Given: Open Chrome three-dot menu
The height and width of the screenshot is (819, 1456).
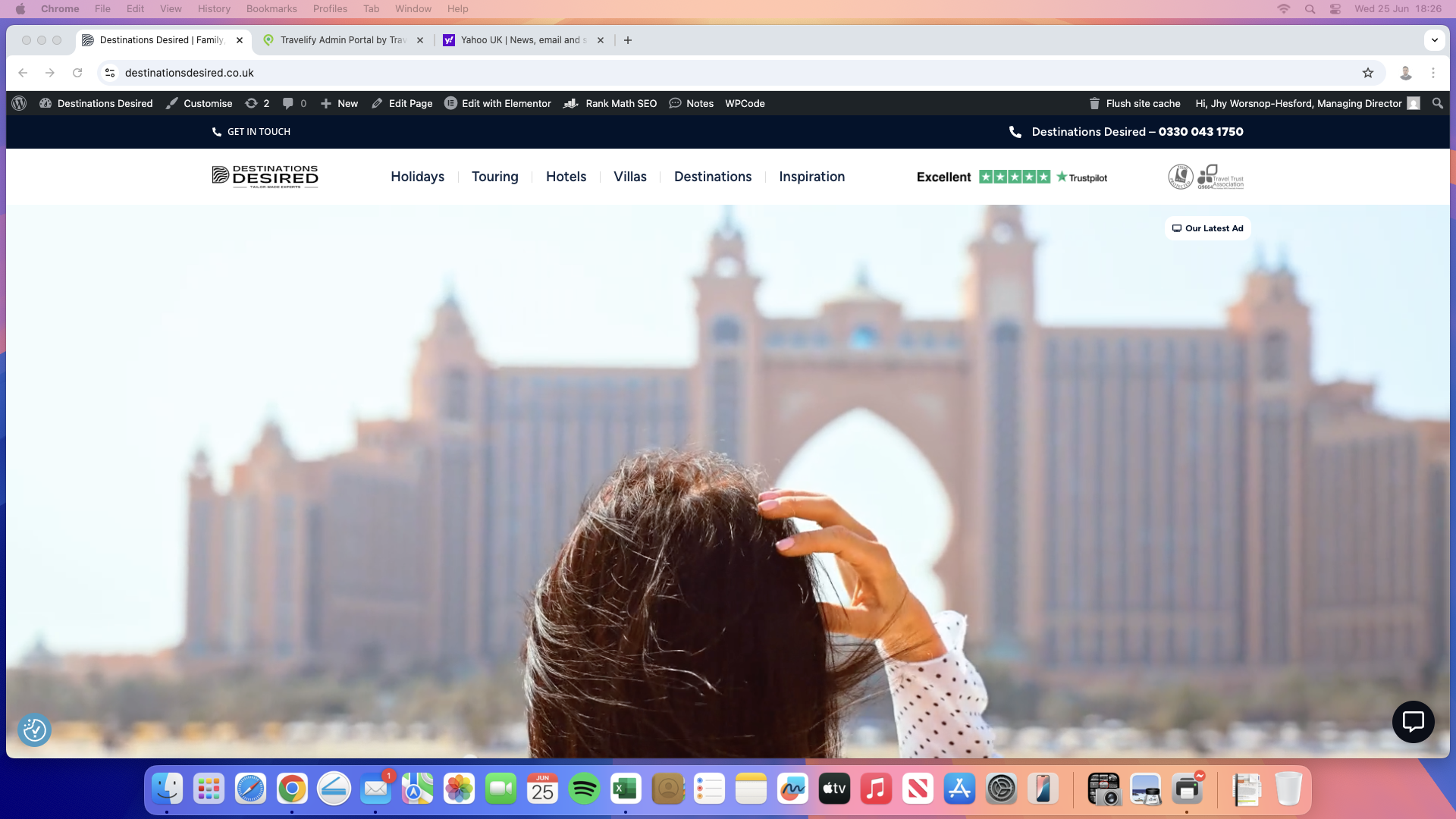Looking at the screenshot, I should [1432, 73].
